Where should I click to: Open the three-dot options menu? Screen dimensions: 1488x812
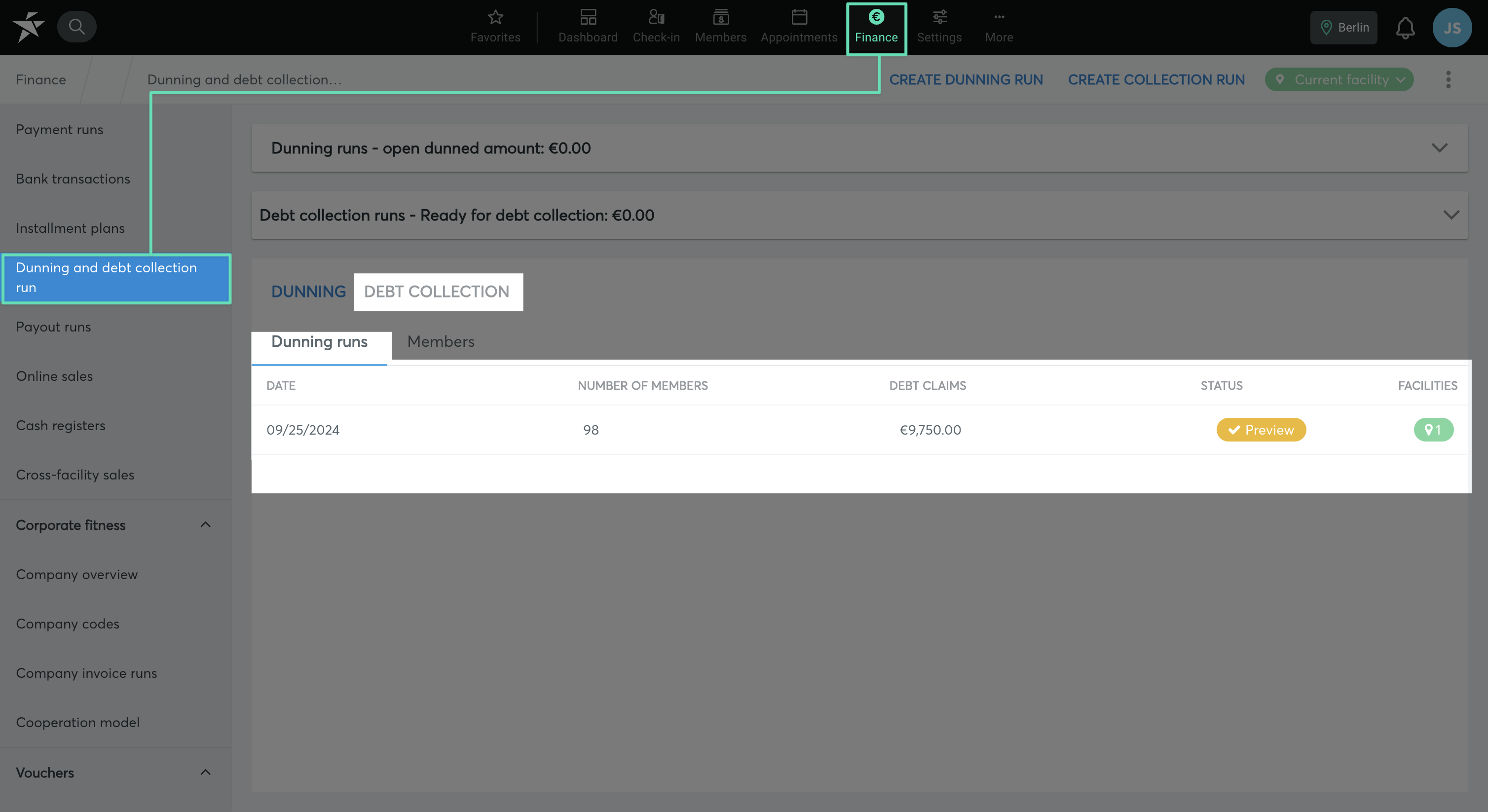click(1448, 80)
